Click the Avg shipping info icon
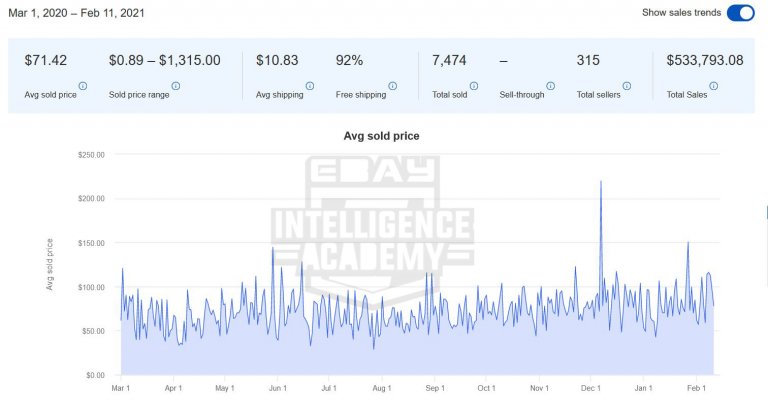The height and width of the screenshot is (407, 768). click(310, 86)
